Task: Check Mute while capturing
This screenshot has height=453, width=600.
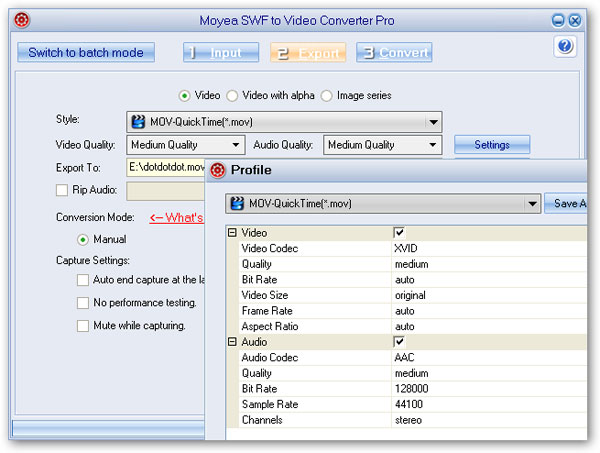Action: click(x=83, y=326)
